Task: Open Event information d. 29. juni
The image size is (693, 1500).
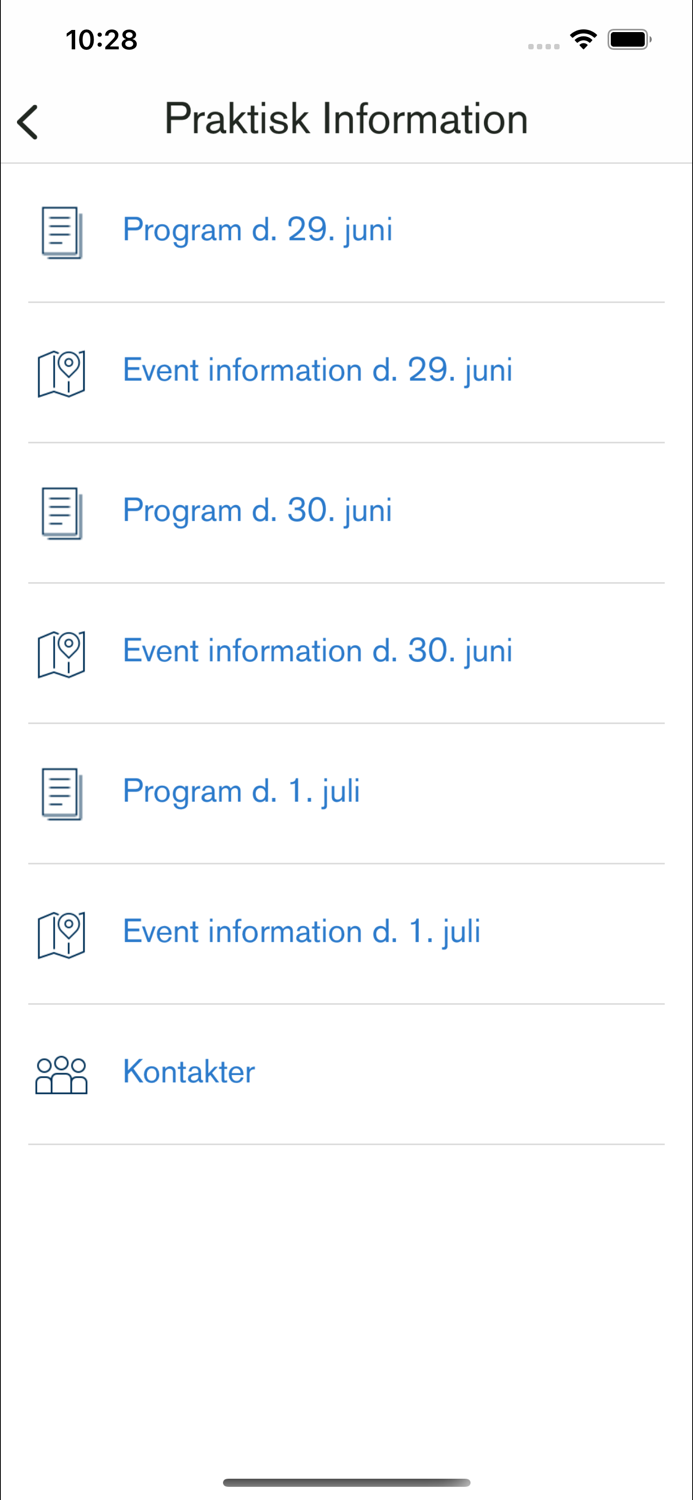Action: pos(317,371)
